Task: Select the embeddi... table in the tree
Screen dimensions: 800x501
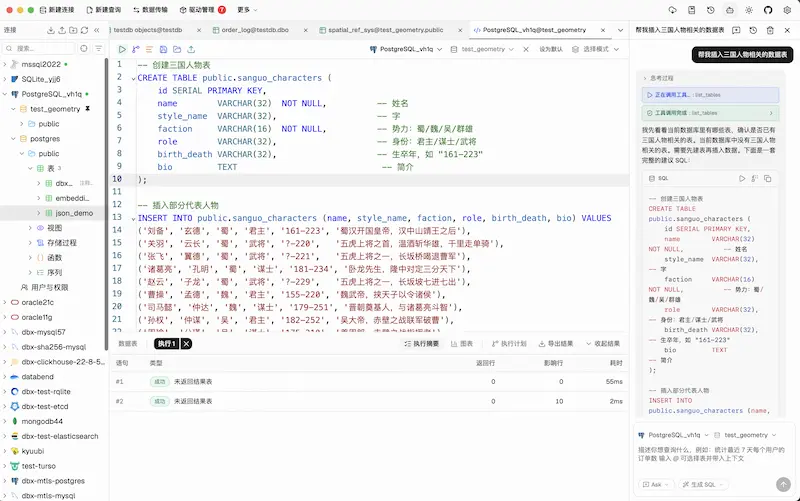Action: pos(72,198)
